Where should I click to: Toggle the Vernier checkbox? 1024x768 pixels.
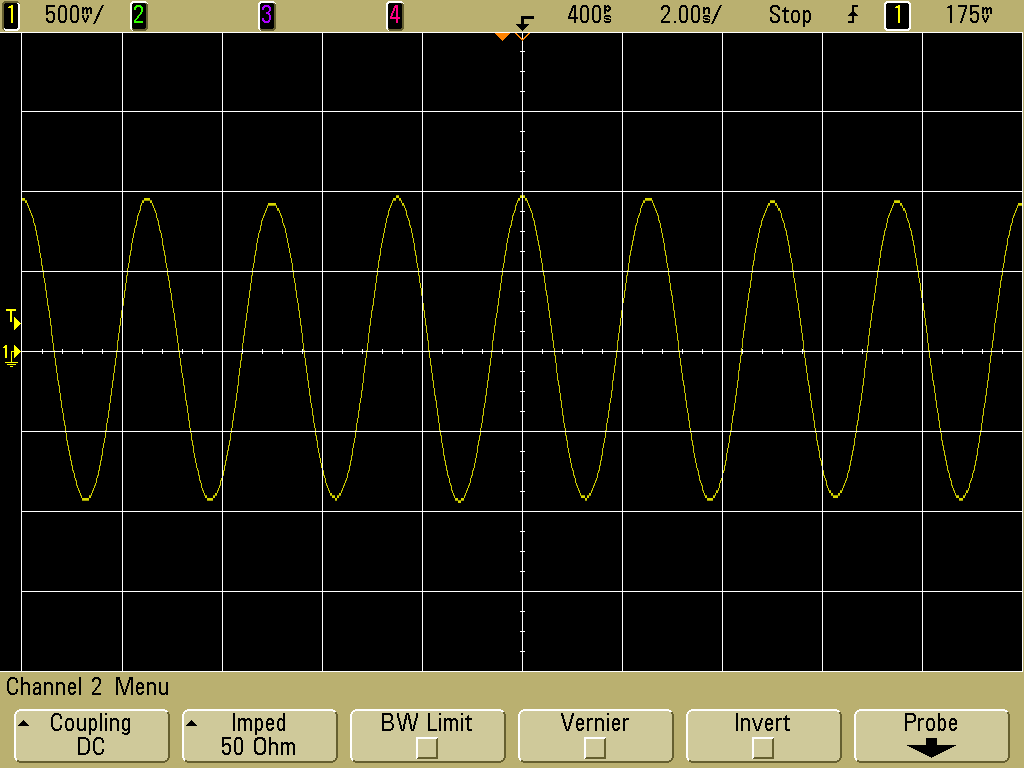(594, 746)
